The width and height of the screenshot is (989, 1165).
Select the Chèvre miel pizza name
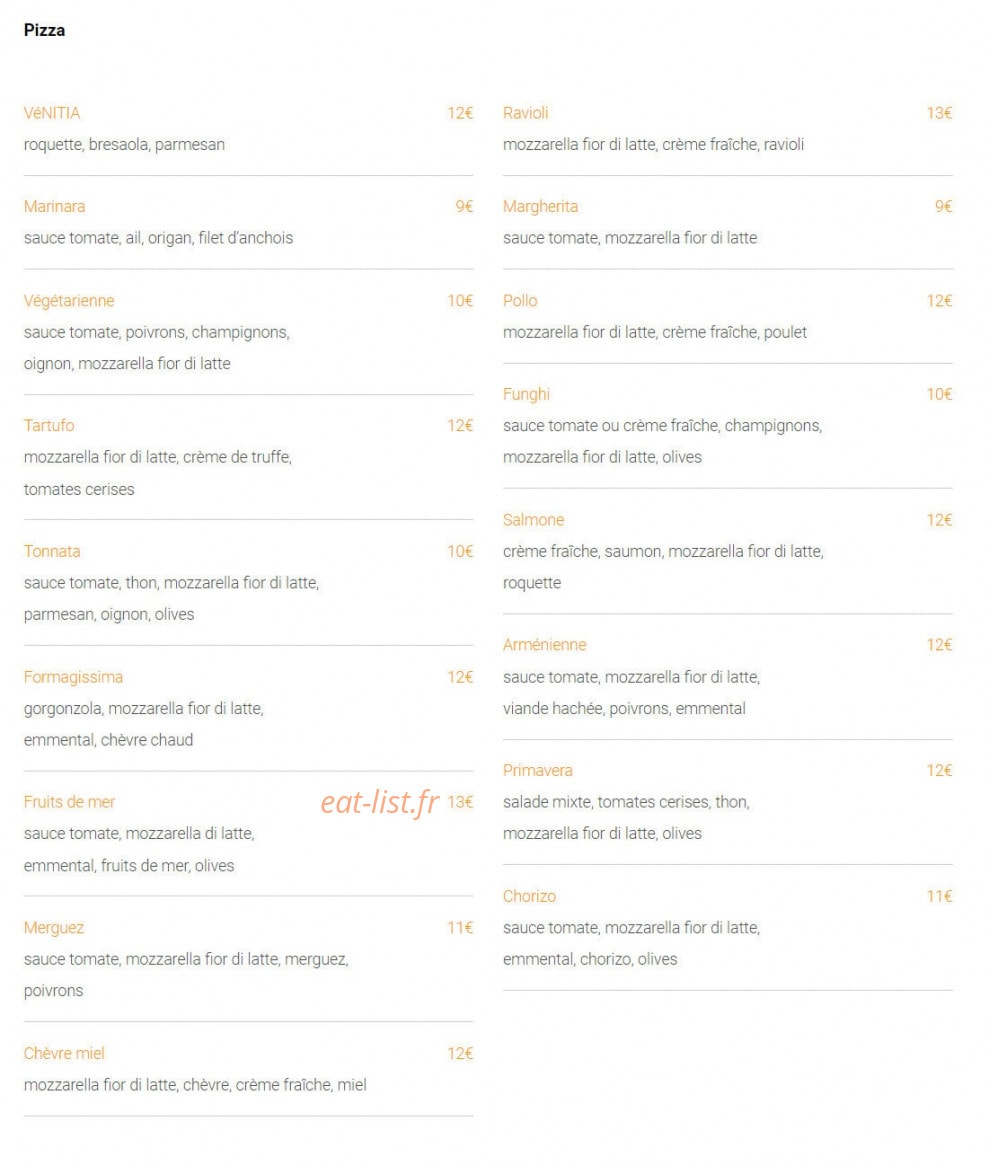[x=64, y=1054]
